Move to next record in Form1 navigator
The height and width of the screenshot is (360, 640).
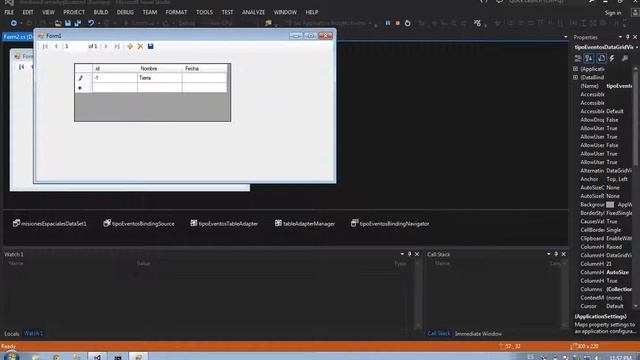tap(106, 46)
